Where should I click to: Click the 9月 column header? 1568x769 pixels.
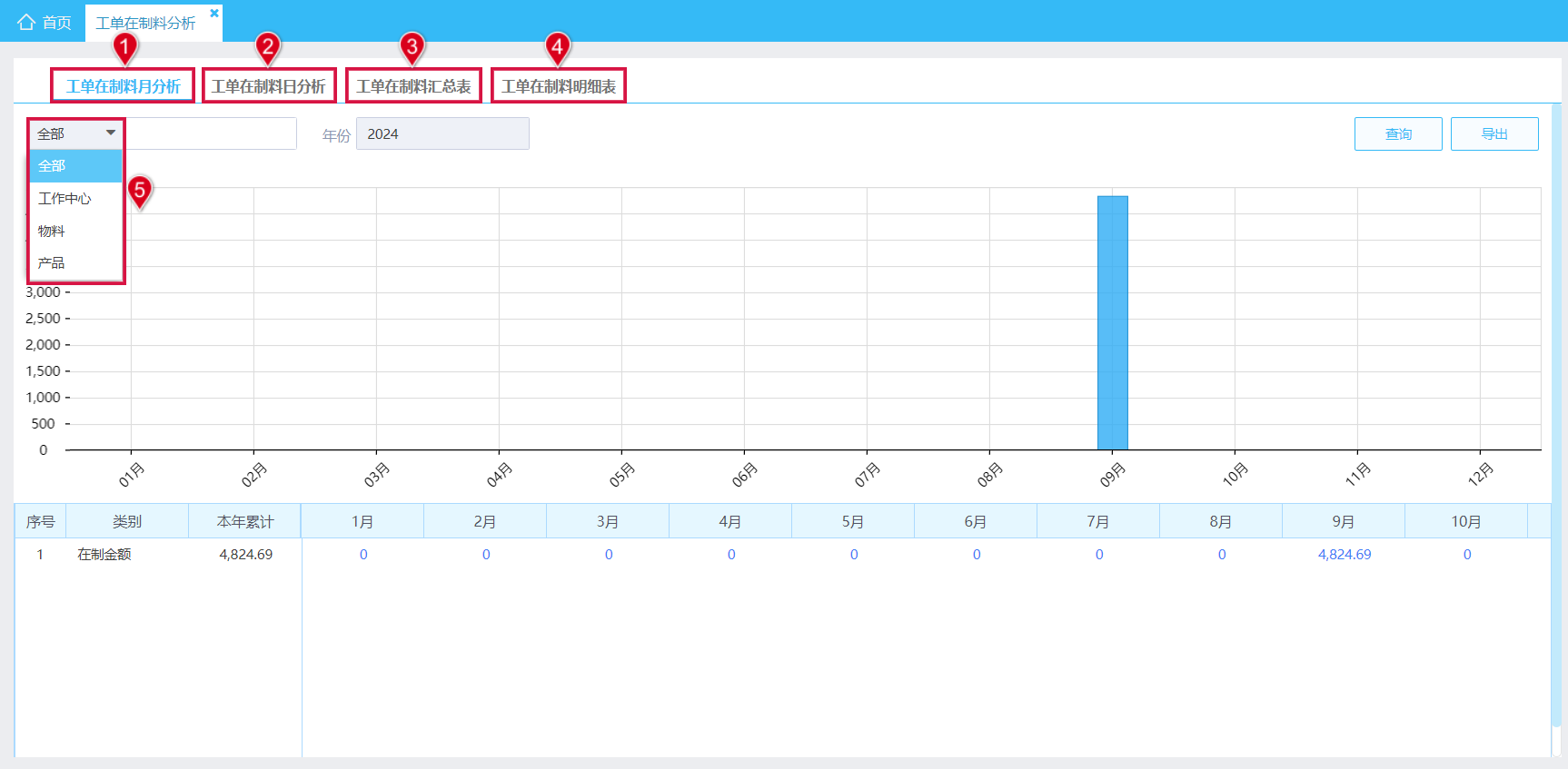[1344, 521]
